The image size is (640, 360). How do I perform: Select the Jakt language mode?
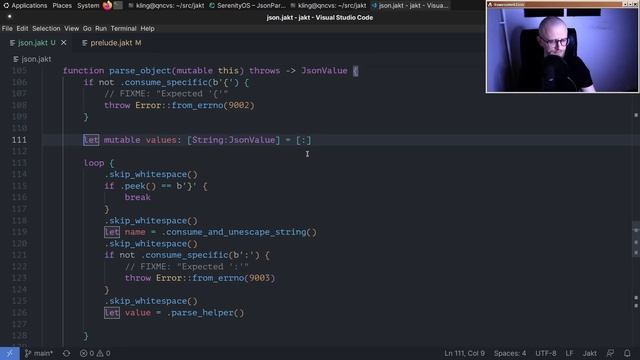point(589,353)
